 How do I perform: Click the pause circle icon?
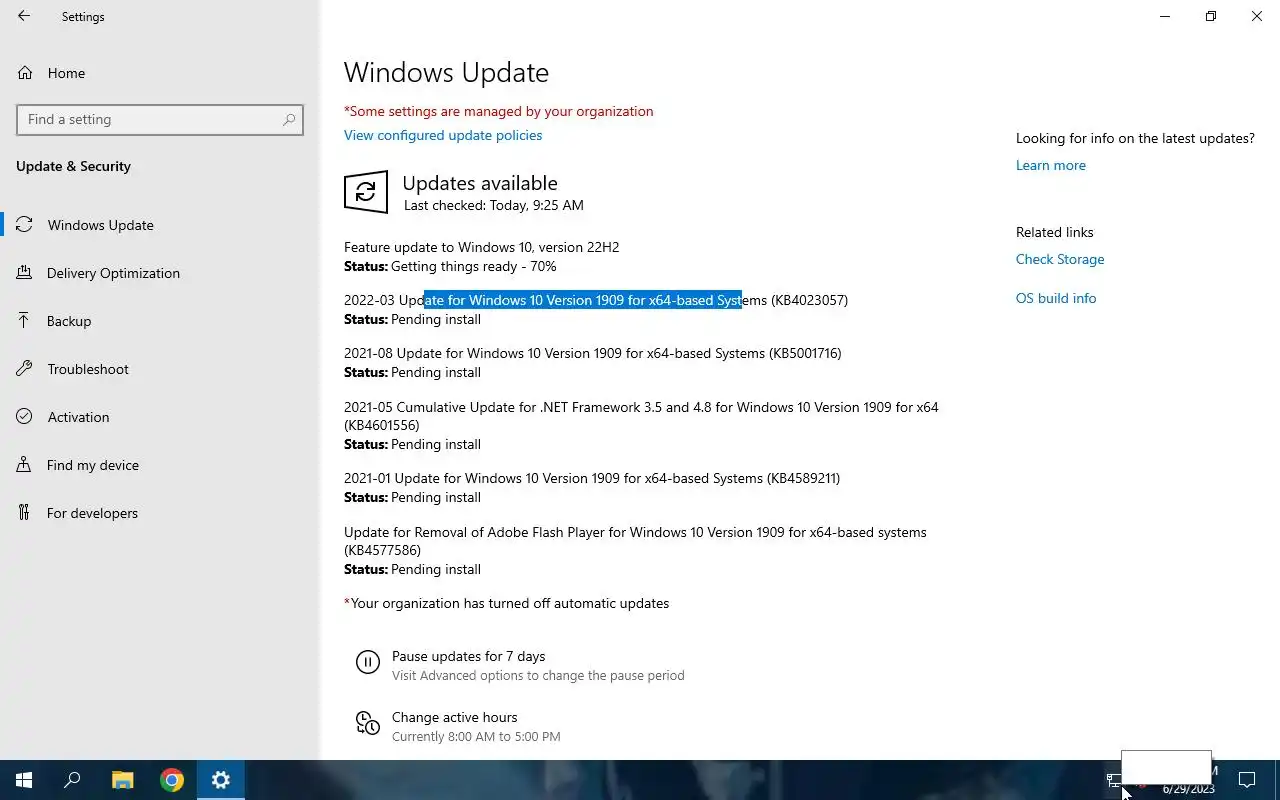tap(367, 662)
